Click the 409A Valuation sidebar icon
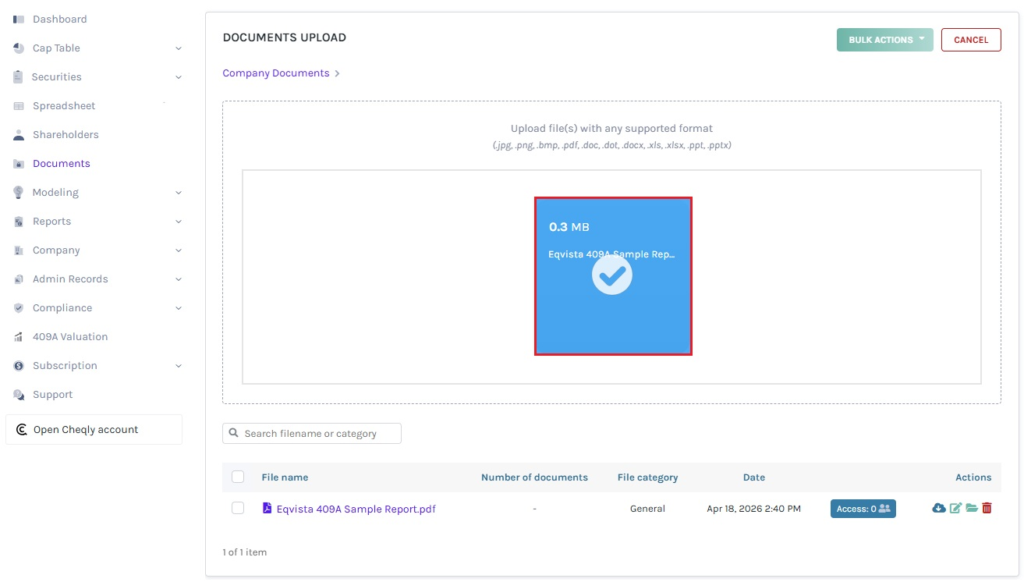This screenshot has width=1024, height=582. coord(20,336)
